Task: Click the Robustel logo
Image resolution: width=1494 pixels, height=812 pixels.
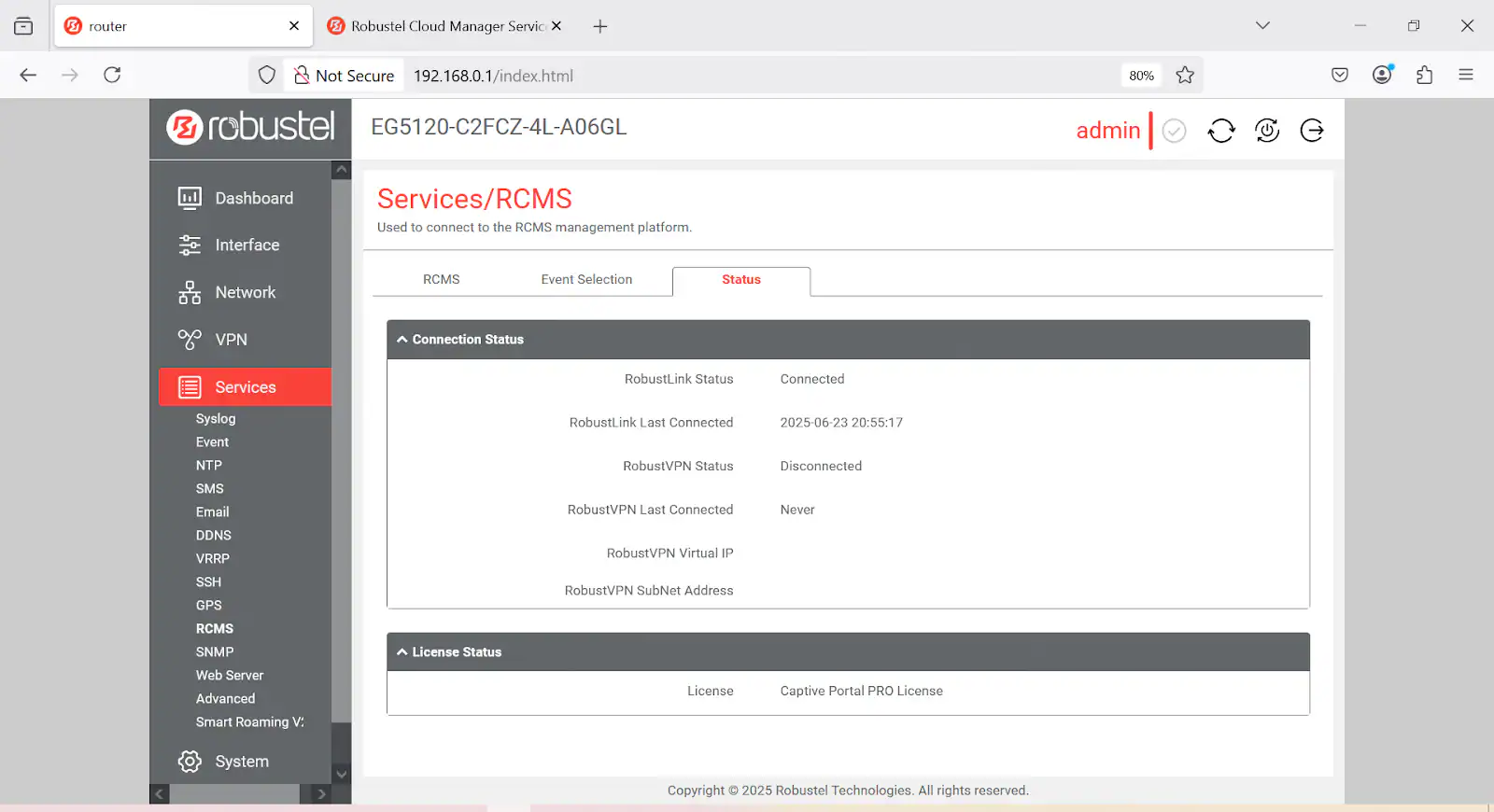Action: (250, 127)
